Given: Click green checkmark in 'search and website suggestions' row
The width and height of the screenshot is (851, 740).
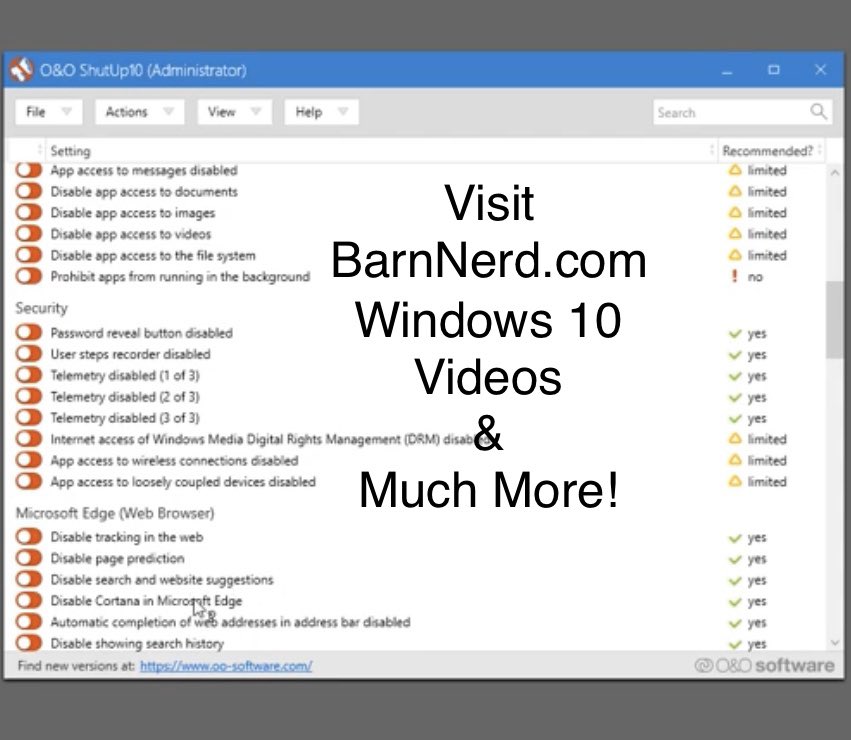Looking at the screenshot, I should pos(735,580).
